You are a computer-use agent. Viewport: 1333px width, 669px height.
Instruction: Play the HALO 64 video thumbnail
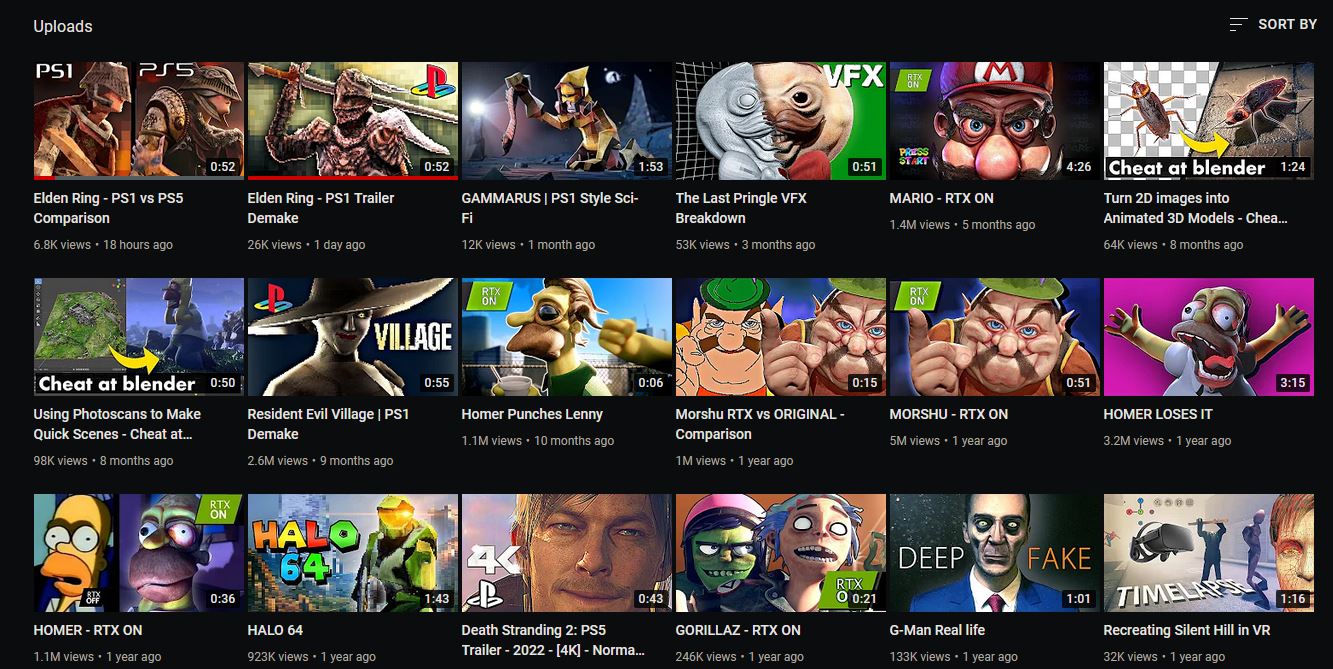tap(352, 552)
